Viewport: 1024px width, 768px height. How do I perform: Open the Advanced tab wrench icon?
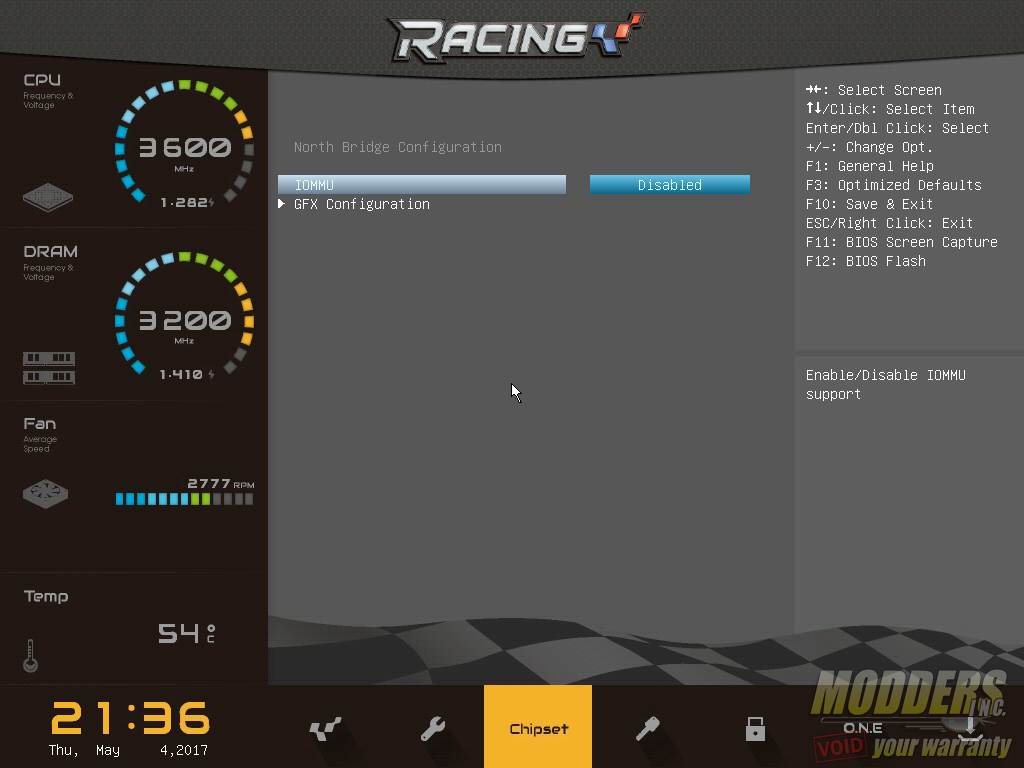point(433,728)
